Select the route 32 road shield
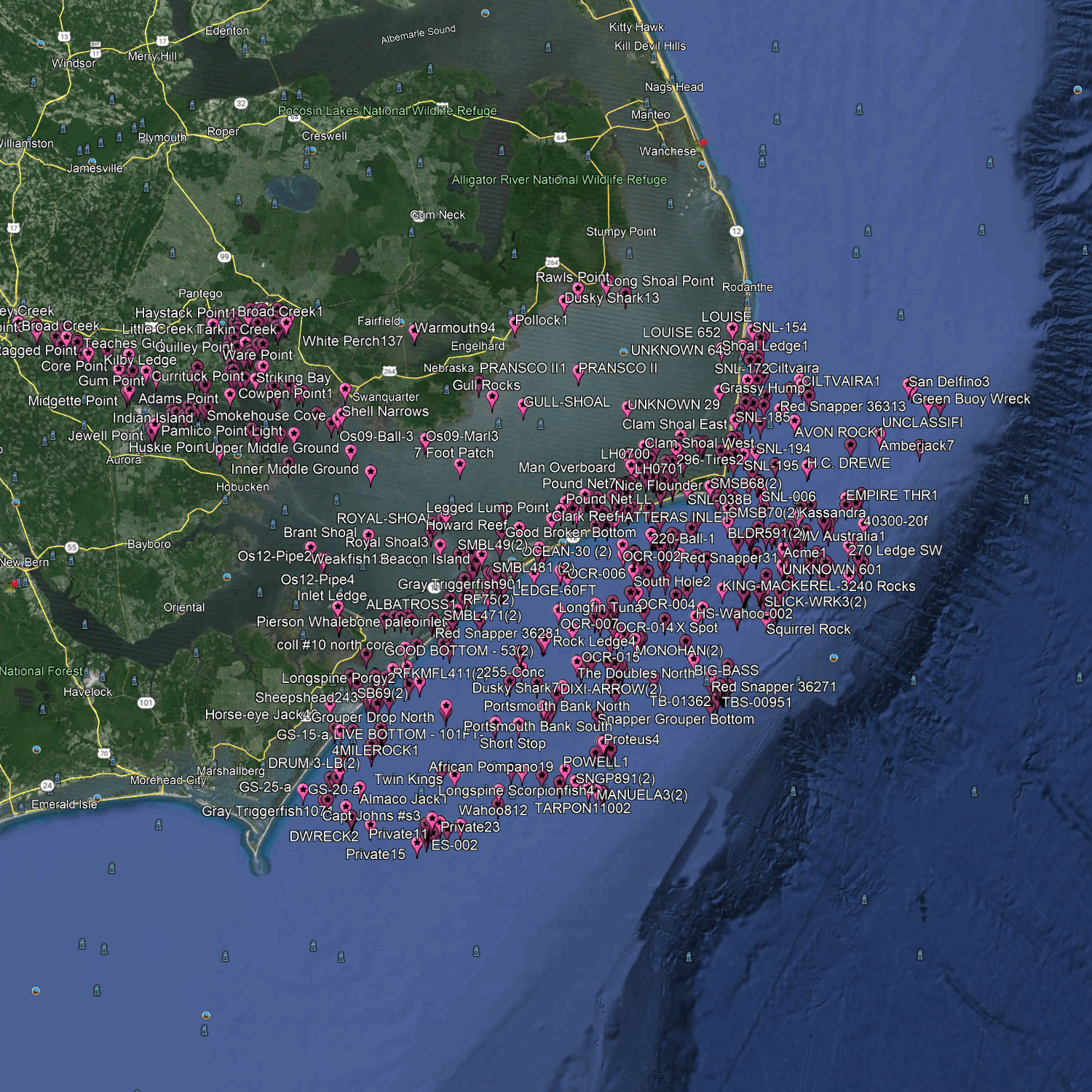This screenshot has height=1092, width=1092. [x=241, y=103]
